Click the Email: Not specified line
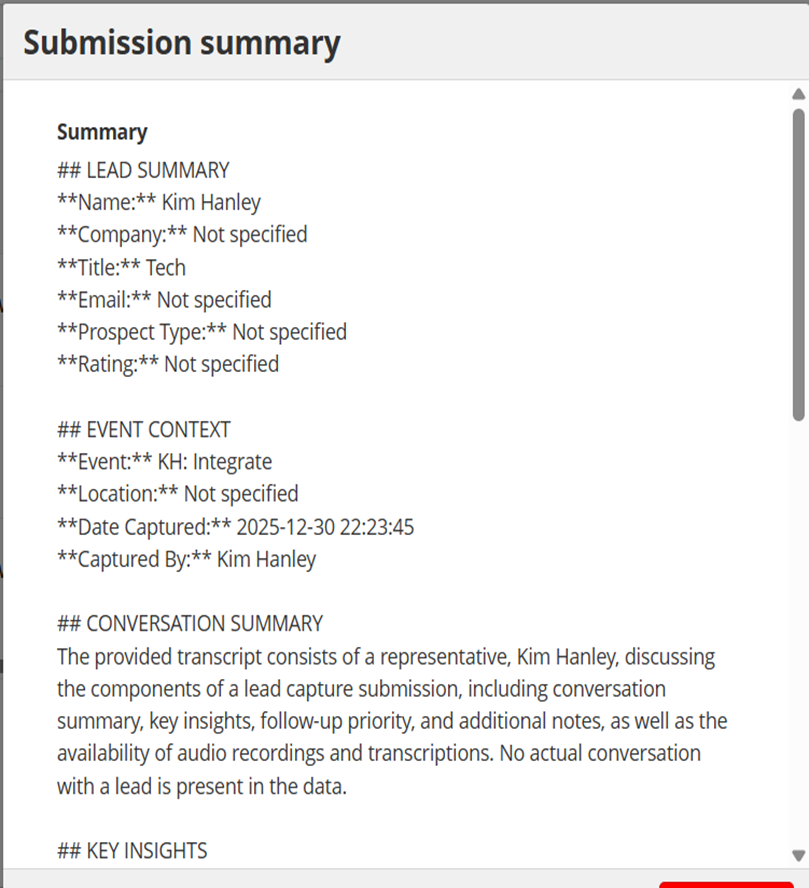Viewport: 809px width, 888px height. (x=164, y=300)
